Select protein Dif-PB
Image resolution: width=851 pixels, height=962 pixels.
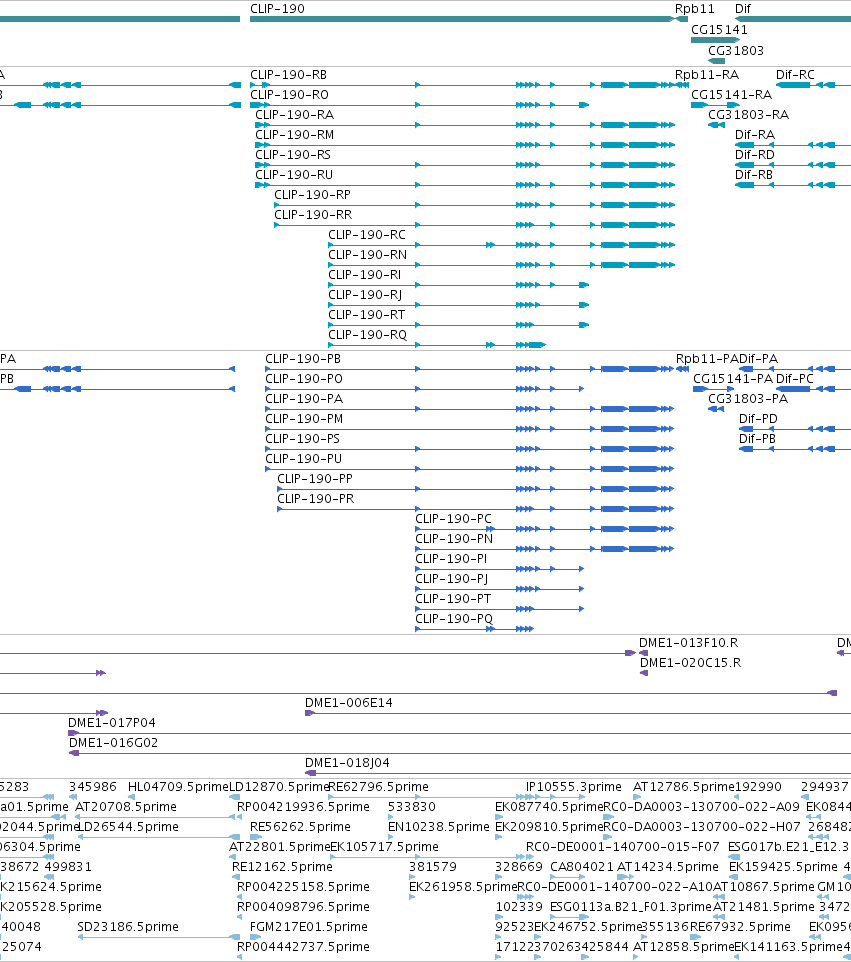[757, 439]
